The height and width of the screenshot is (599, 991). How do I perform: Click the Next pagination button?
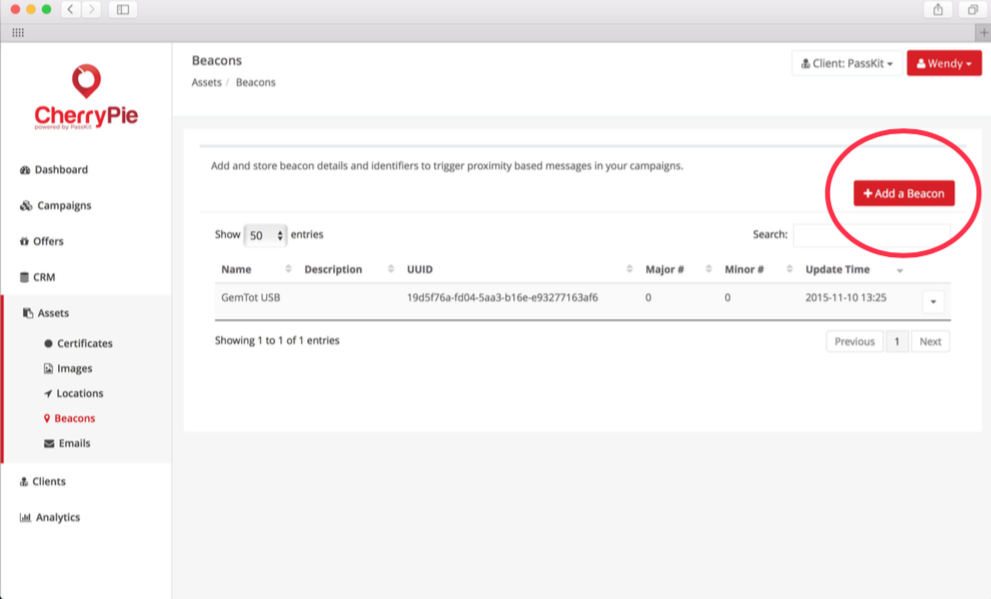930,341
